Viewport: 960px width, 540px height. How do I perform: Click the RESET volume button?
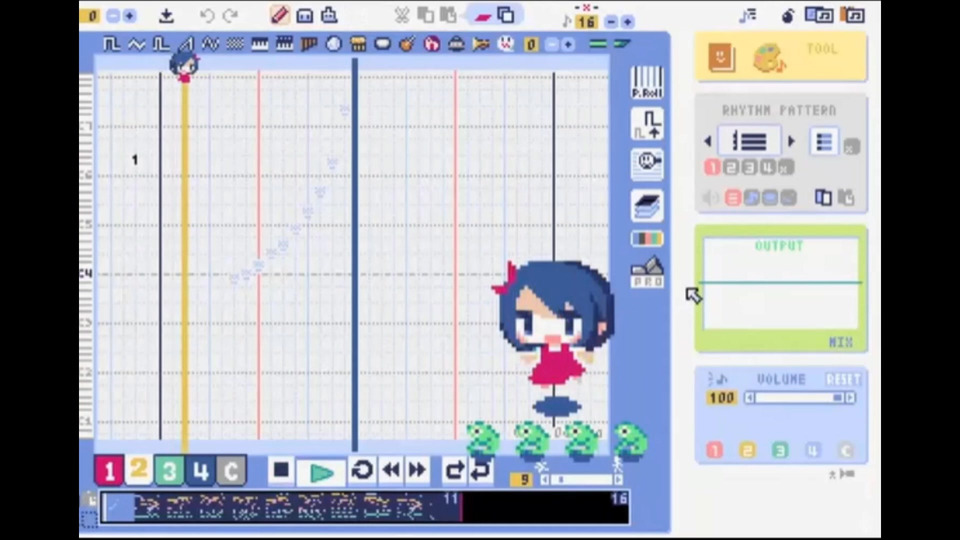843,380
